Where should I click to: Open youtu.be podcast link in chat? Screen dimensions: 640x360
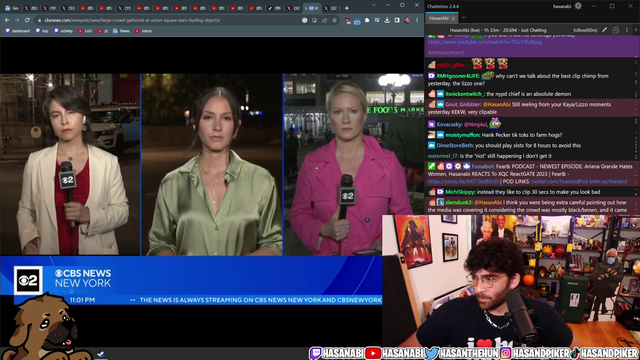tap(463, 181)
